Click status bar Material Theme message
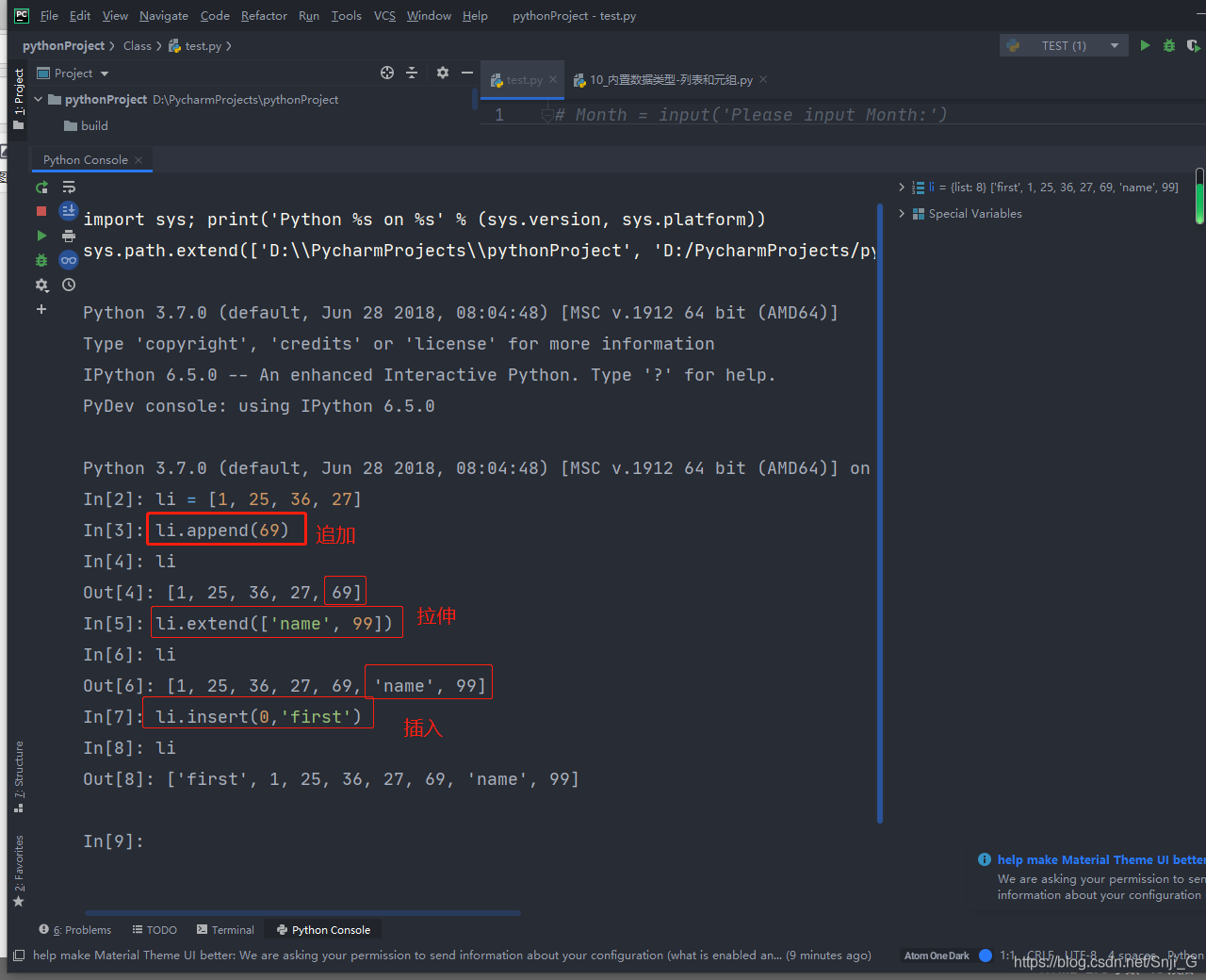 [x=452, y=955]
